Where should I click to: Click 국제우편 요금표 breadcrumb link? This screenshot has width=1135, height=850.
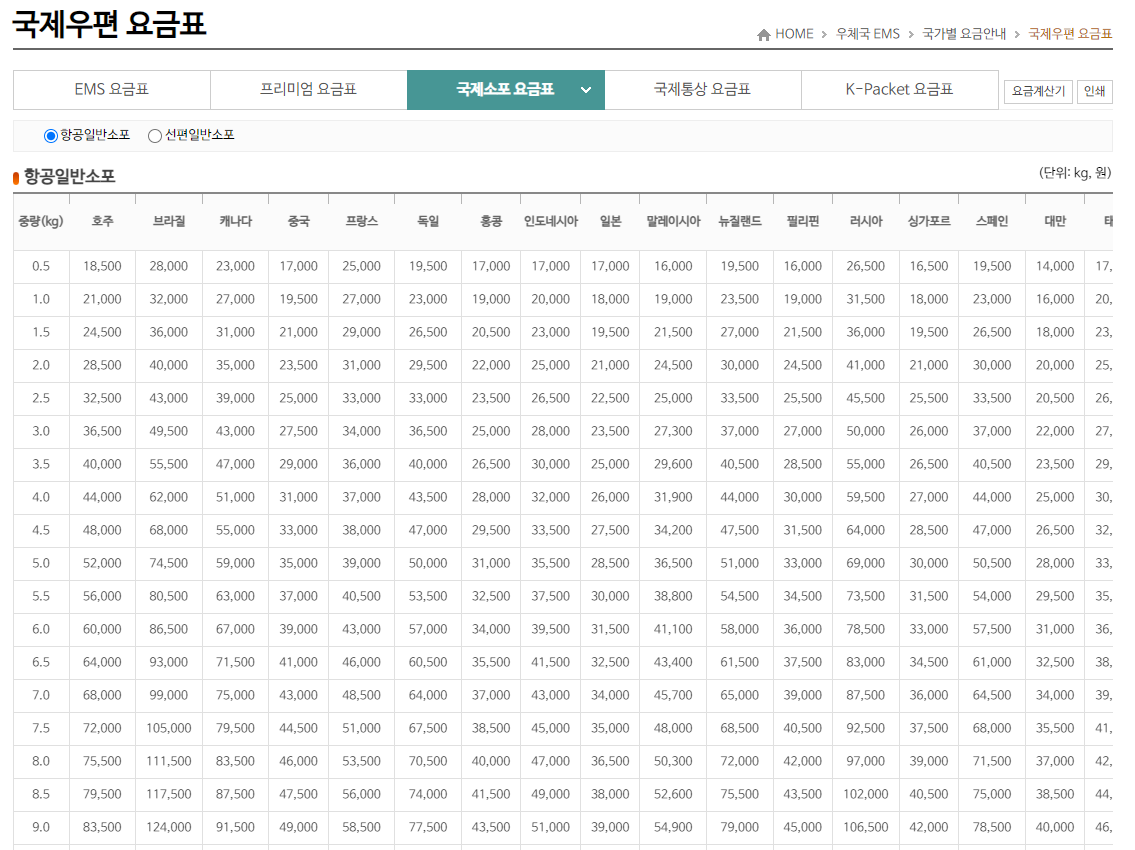(x=1070, y=34)
